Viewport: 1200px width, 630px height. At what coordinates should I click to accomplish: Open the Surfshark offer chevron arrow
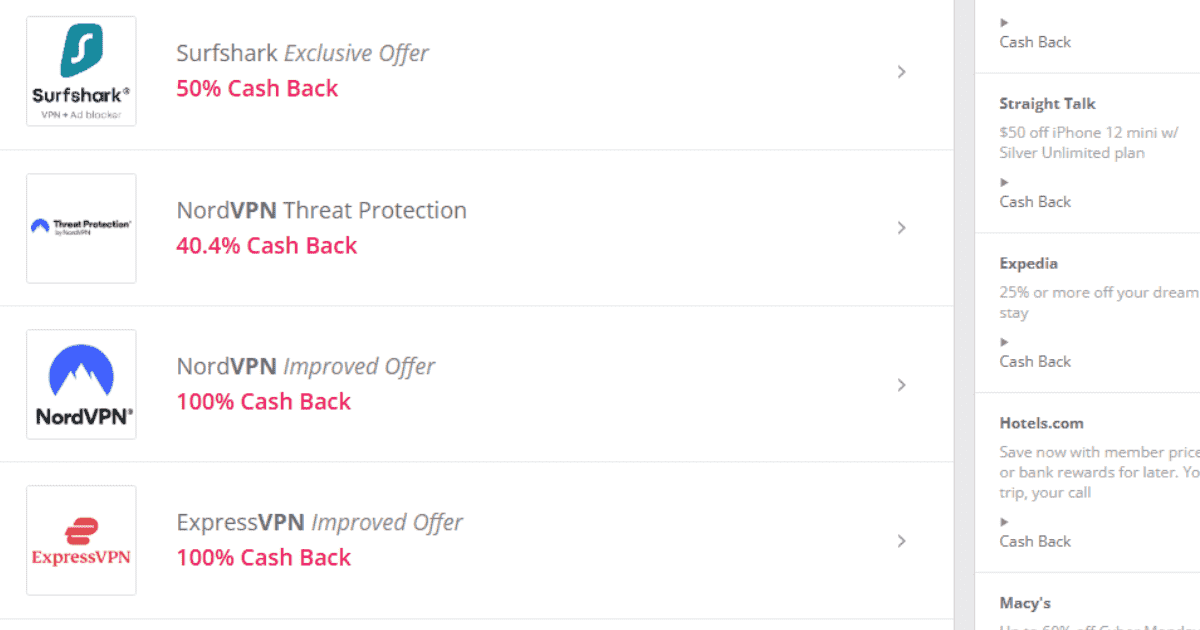coord(901,72)
